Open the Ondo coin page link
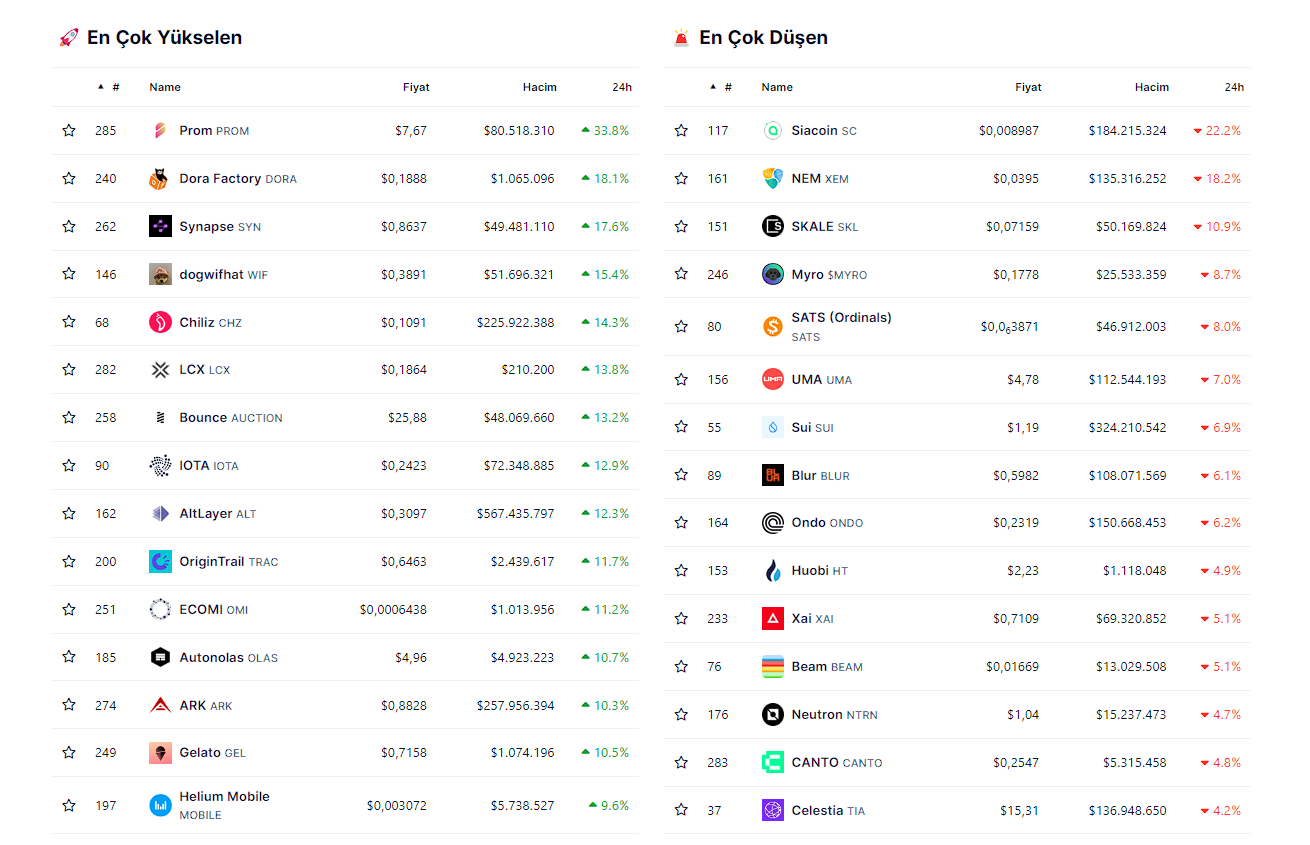The image size is (1310, 845). tap(827, 523)
